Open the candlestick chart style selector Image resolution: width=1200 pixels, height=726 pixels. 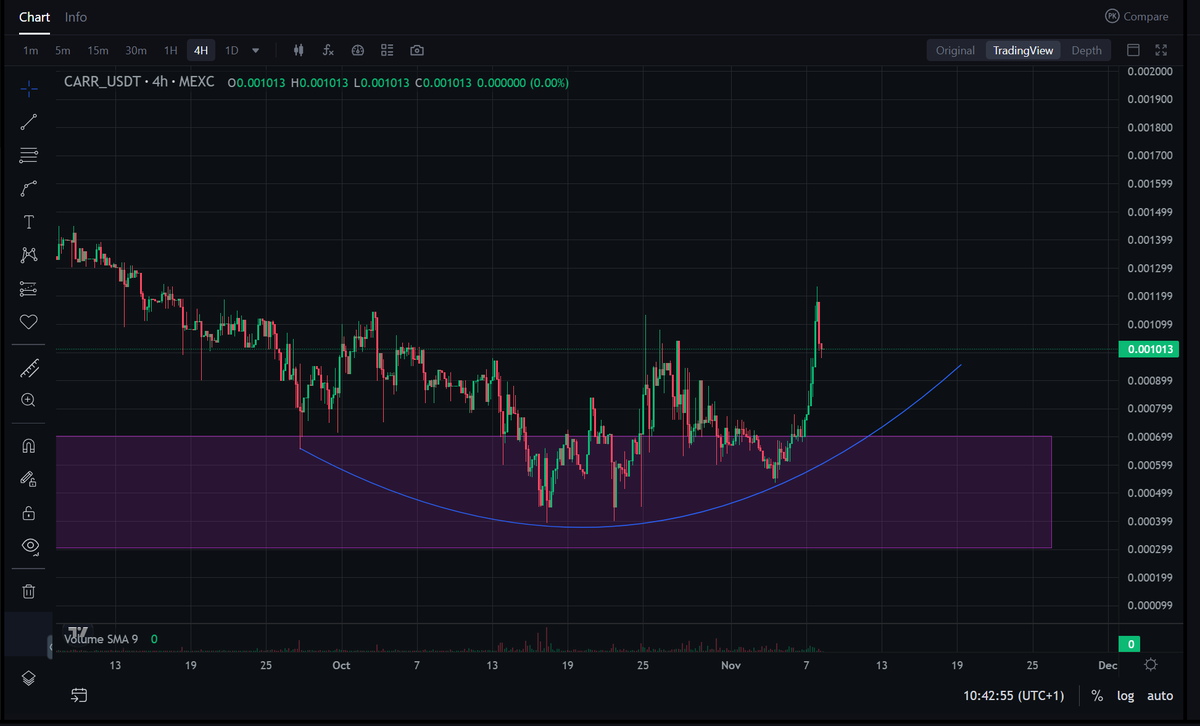click(298, 50)
